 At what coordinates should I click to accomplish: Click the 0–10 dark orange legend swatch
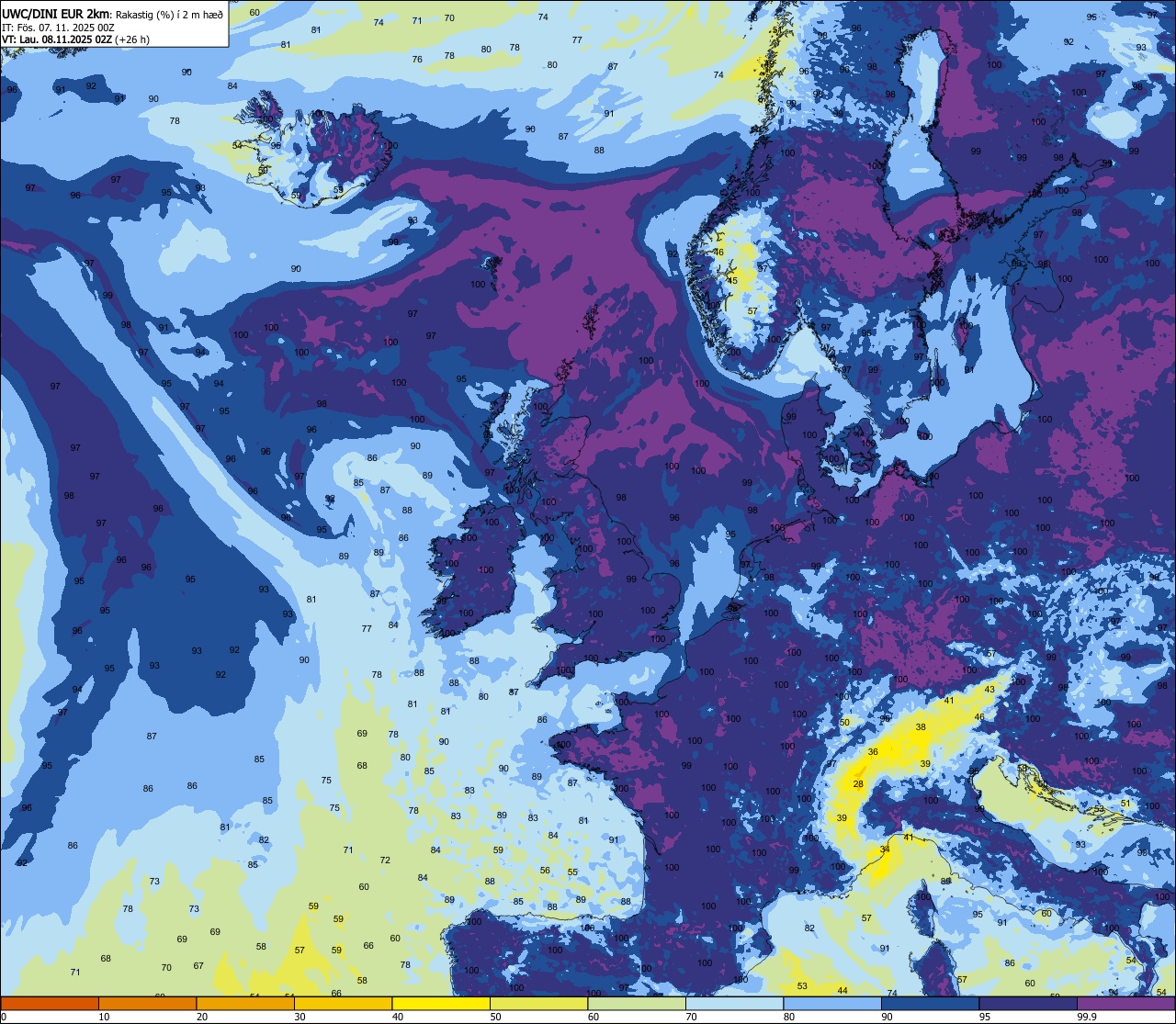[50, 1004]
